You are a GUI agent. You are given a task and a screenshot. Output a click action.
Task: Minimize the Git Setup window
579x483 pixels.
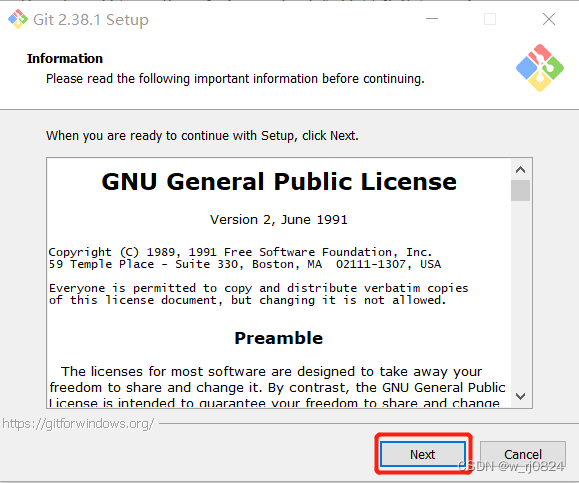(432, 19)
